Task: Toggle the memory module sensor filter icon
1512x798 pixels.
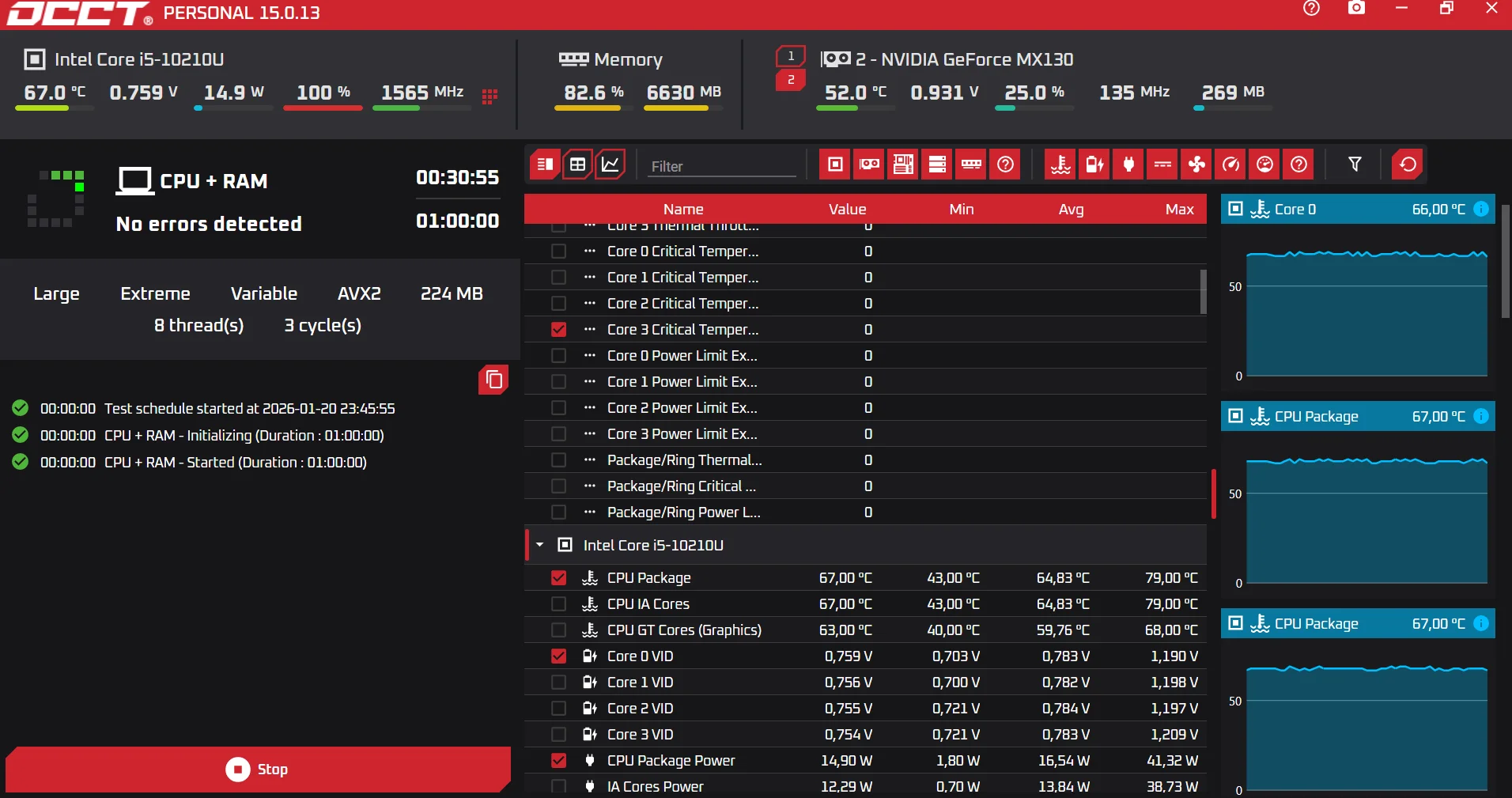Action: [x=971, y=165]
